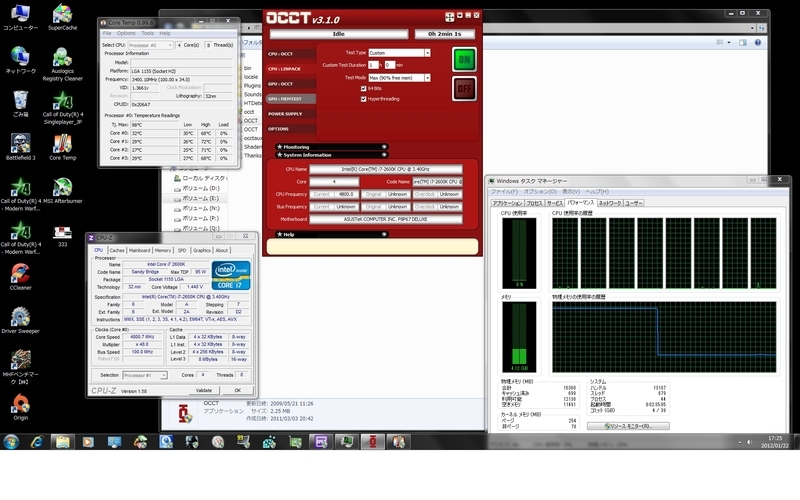Collapse the Monitoring section in OCCT
This screenshot has height=500, width=800.
click(x=384, y=147)
